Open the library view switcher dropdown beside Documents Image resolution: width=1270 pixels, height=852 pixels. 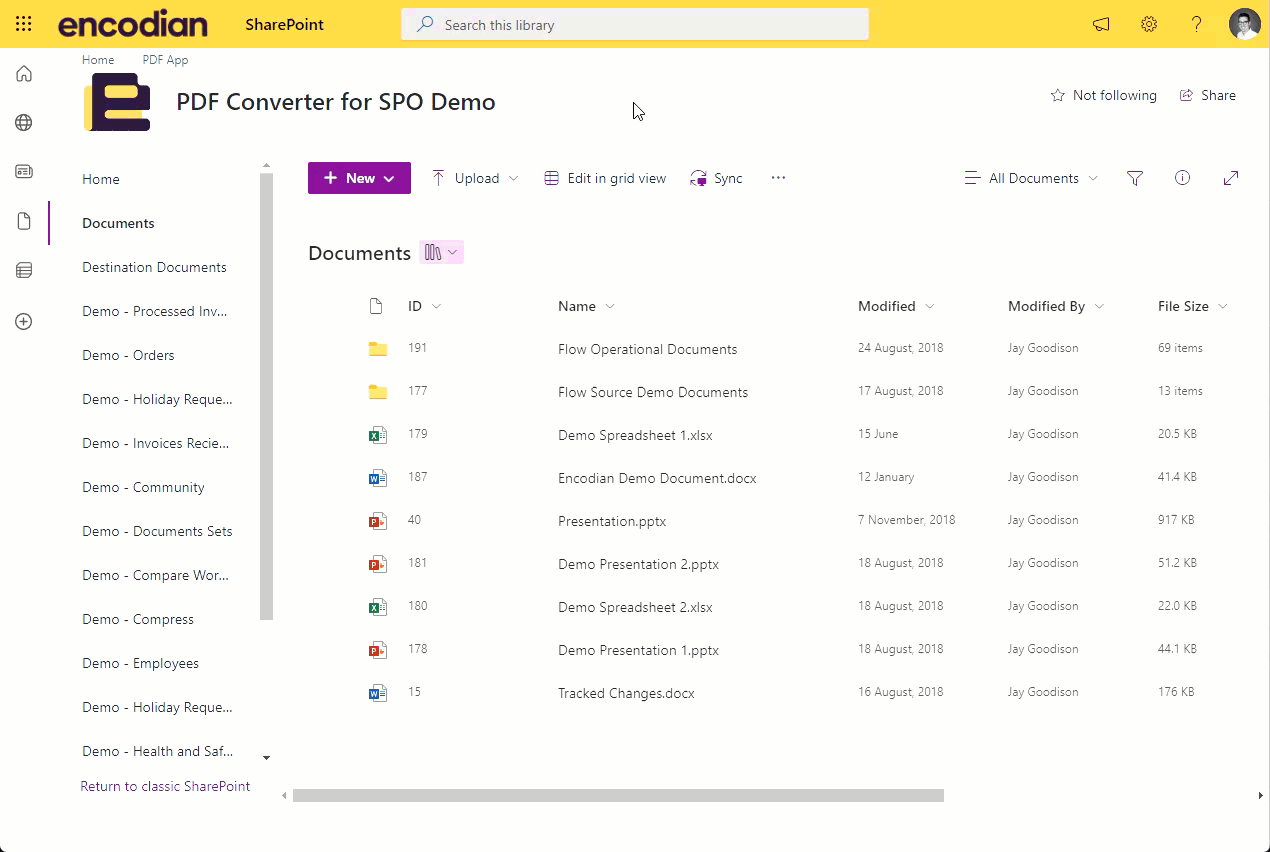441,253
